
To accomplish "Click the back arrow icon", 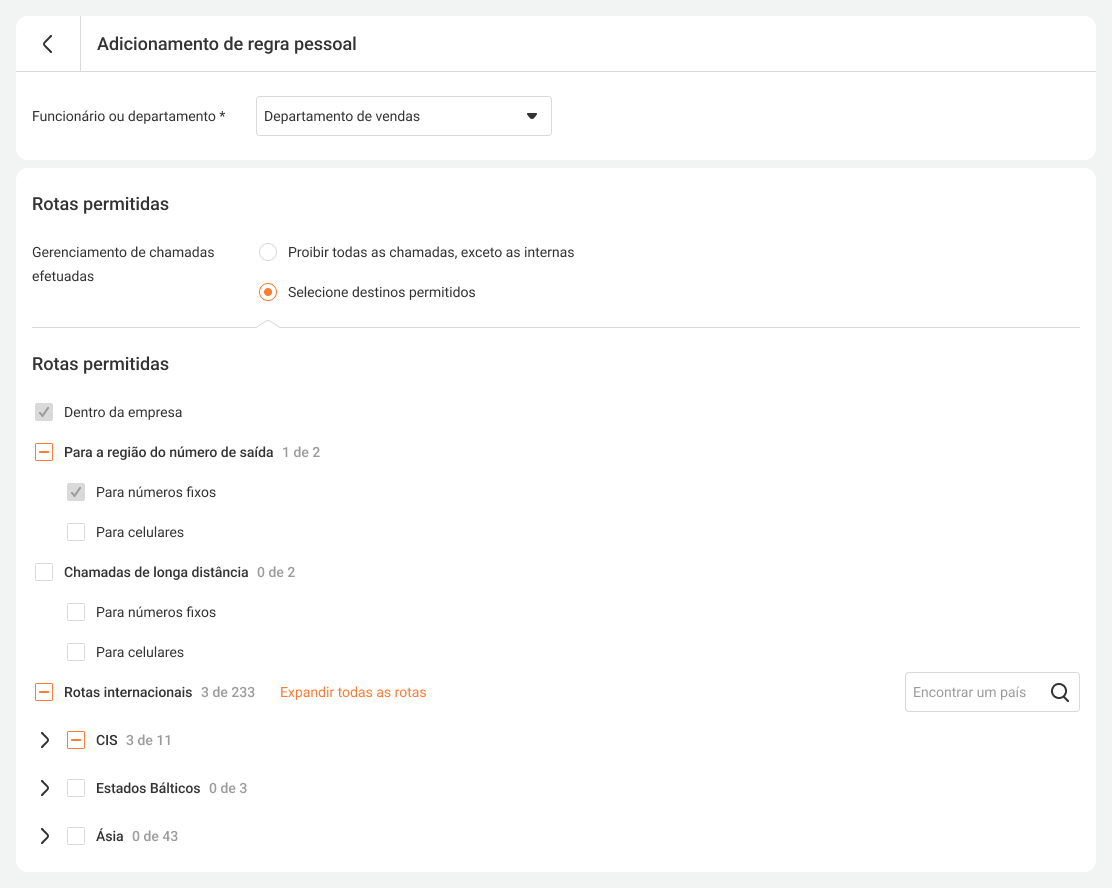I will 47,44.
